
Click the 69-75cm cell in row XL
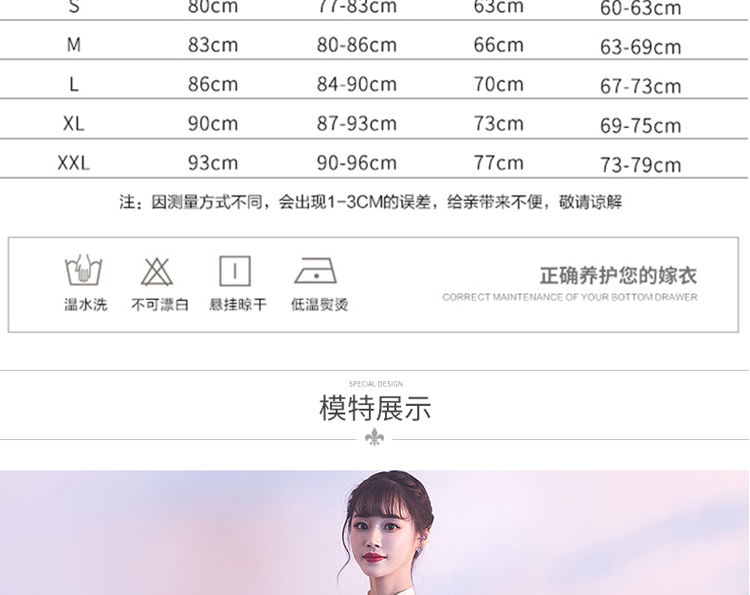640,126
